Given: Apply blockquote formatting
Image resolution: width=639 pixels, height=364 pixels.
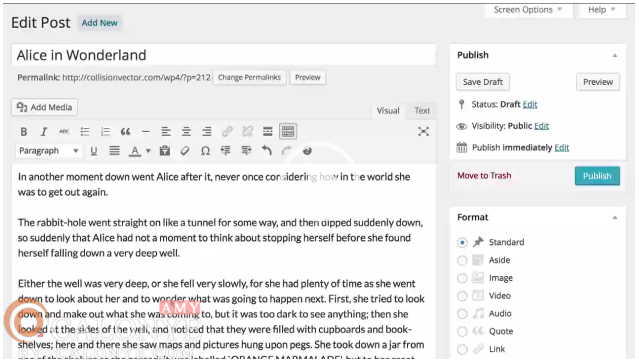Looking at the screenshot, I should click(x=126, y=132).
